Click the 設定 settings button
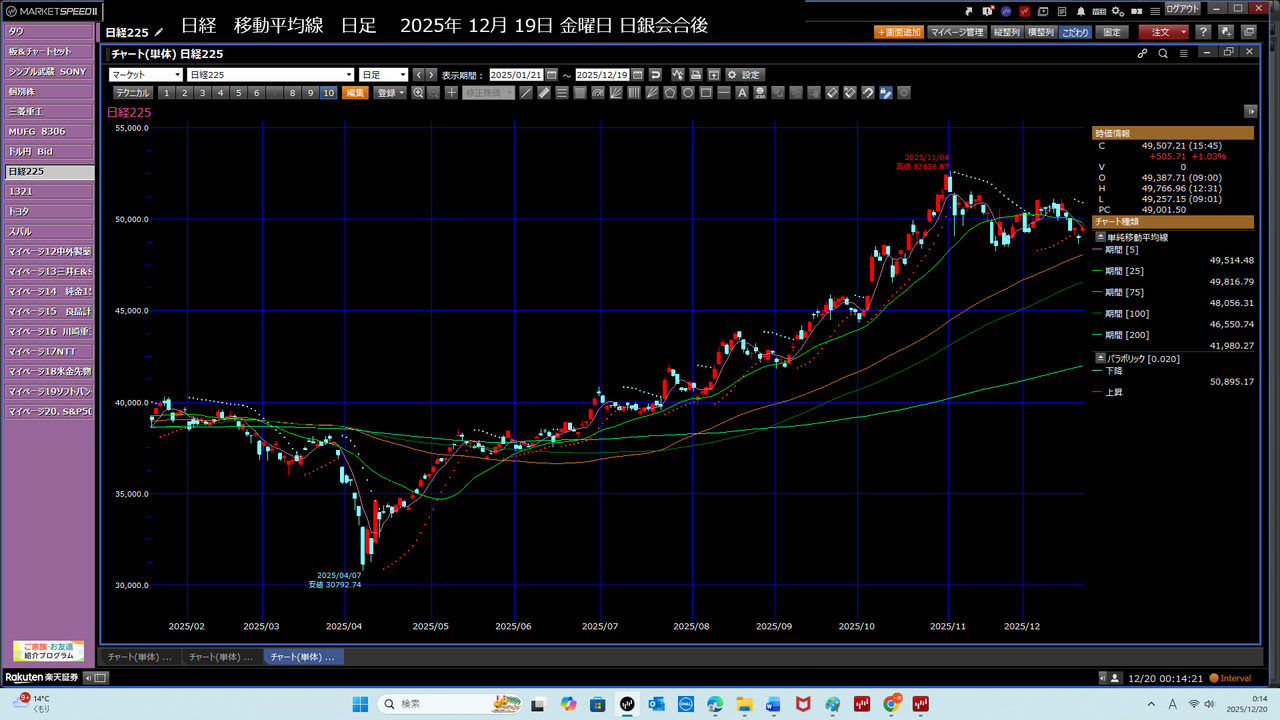Screen dimensions: 1280x720 [745, 75]
